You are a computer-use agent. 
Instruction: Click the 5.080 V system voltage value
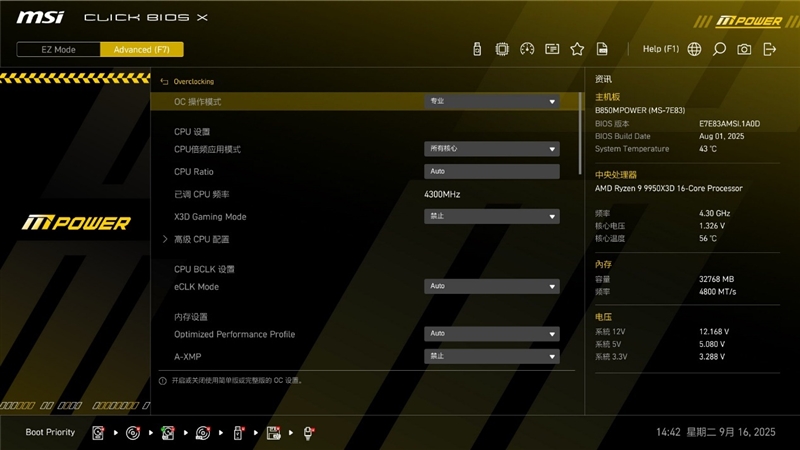(712, 344)
